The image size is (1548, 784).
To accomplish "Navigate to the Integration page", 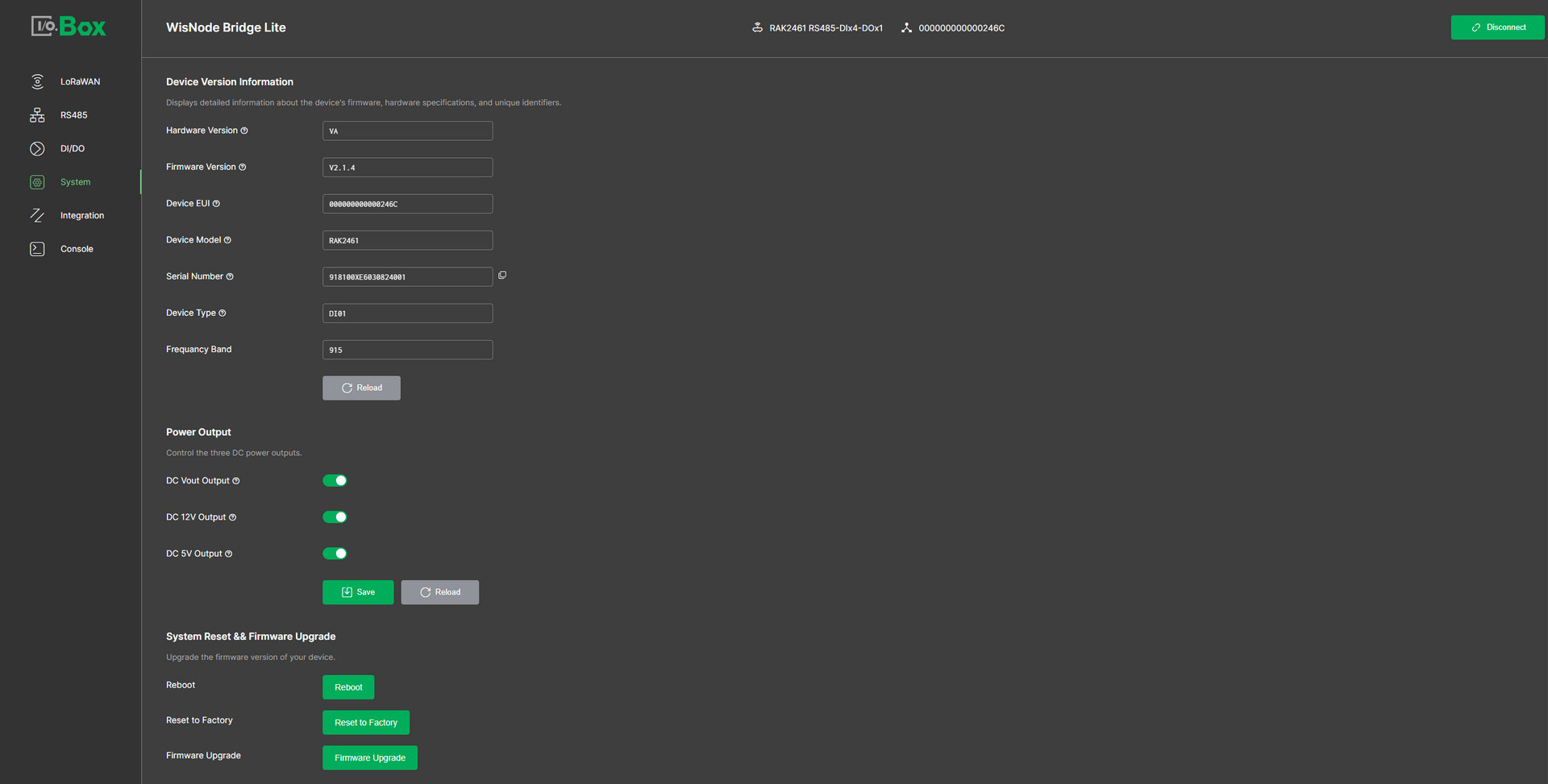I will coord(82,214).
